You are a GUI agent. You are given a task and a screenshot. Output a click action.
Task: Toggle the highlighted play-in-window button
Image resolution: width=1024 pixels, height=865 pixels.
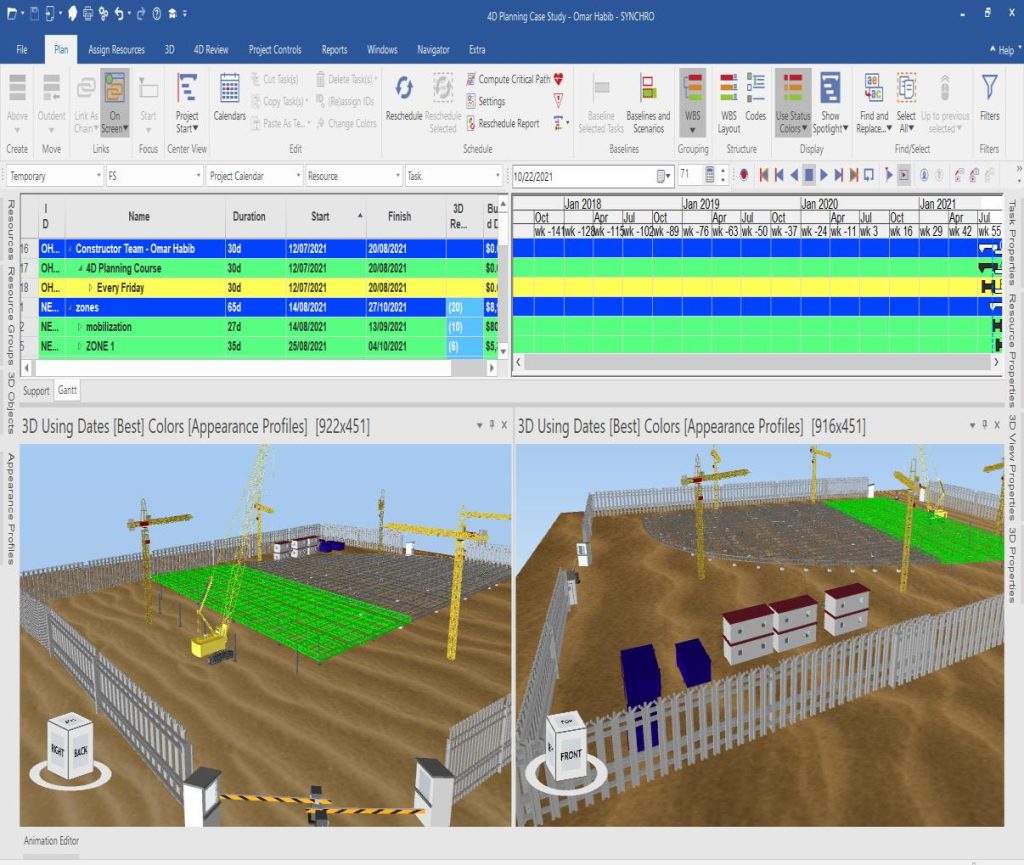point(903,175)
